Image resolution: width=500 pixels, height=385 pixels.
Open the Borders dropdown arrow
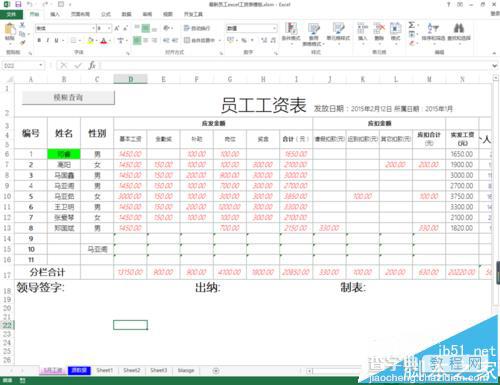[81, 40]
